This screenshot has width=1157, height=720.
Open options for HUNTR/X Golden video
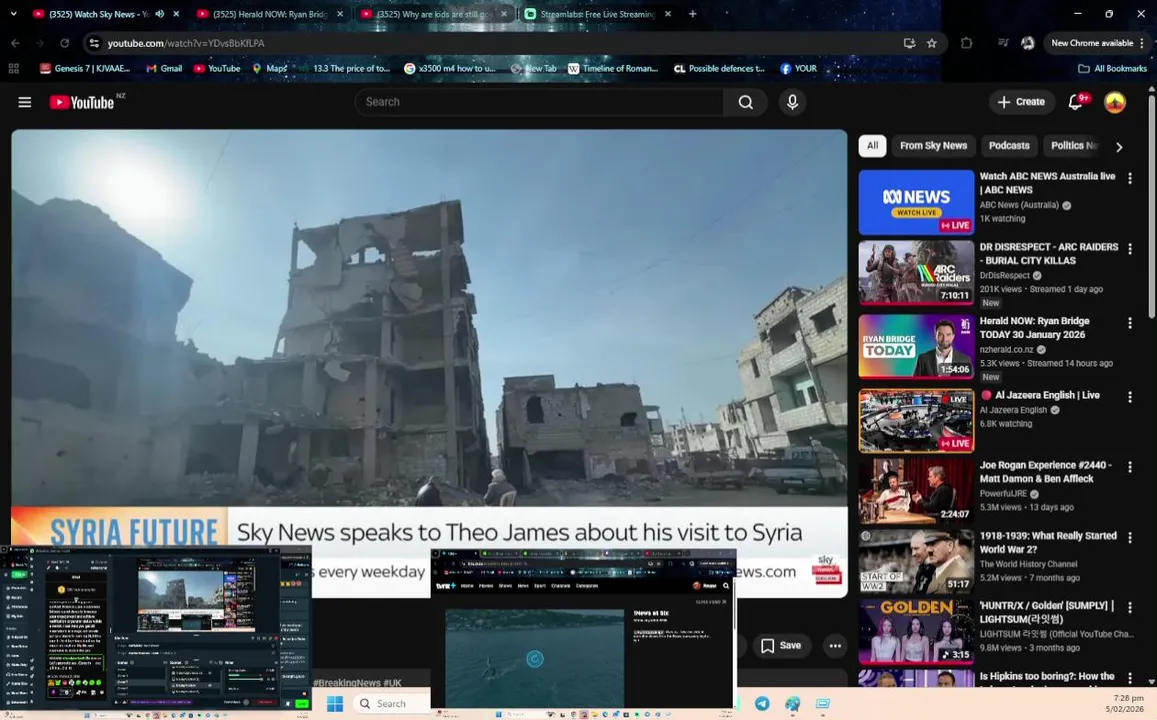1130,607
